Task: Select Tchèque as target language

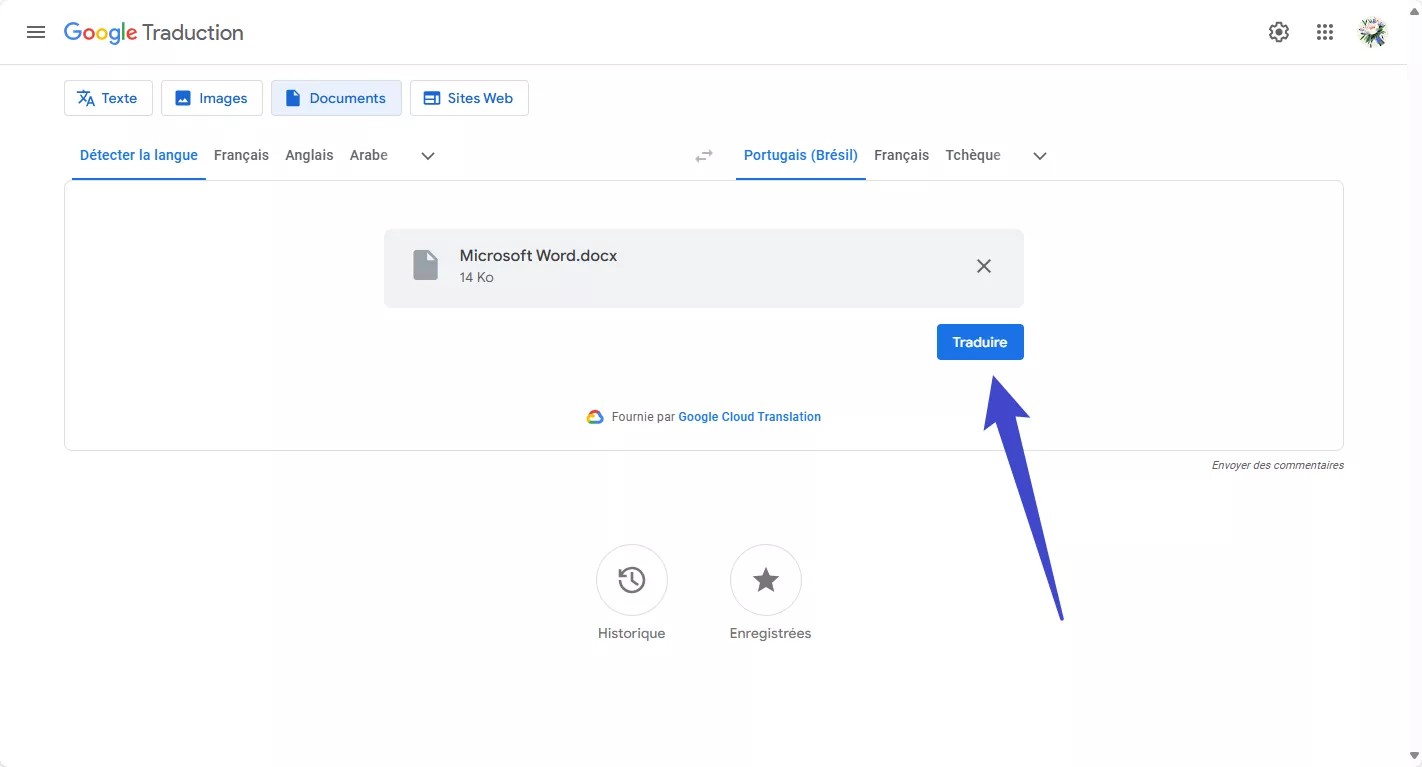Action: [x=973, y=155]
